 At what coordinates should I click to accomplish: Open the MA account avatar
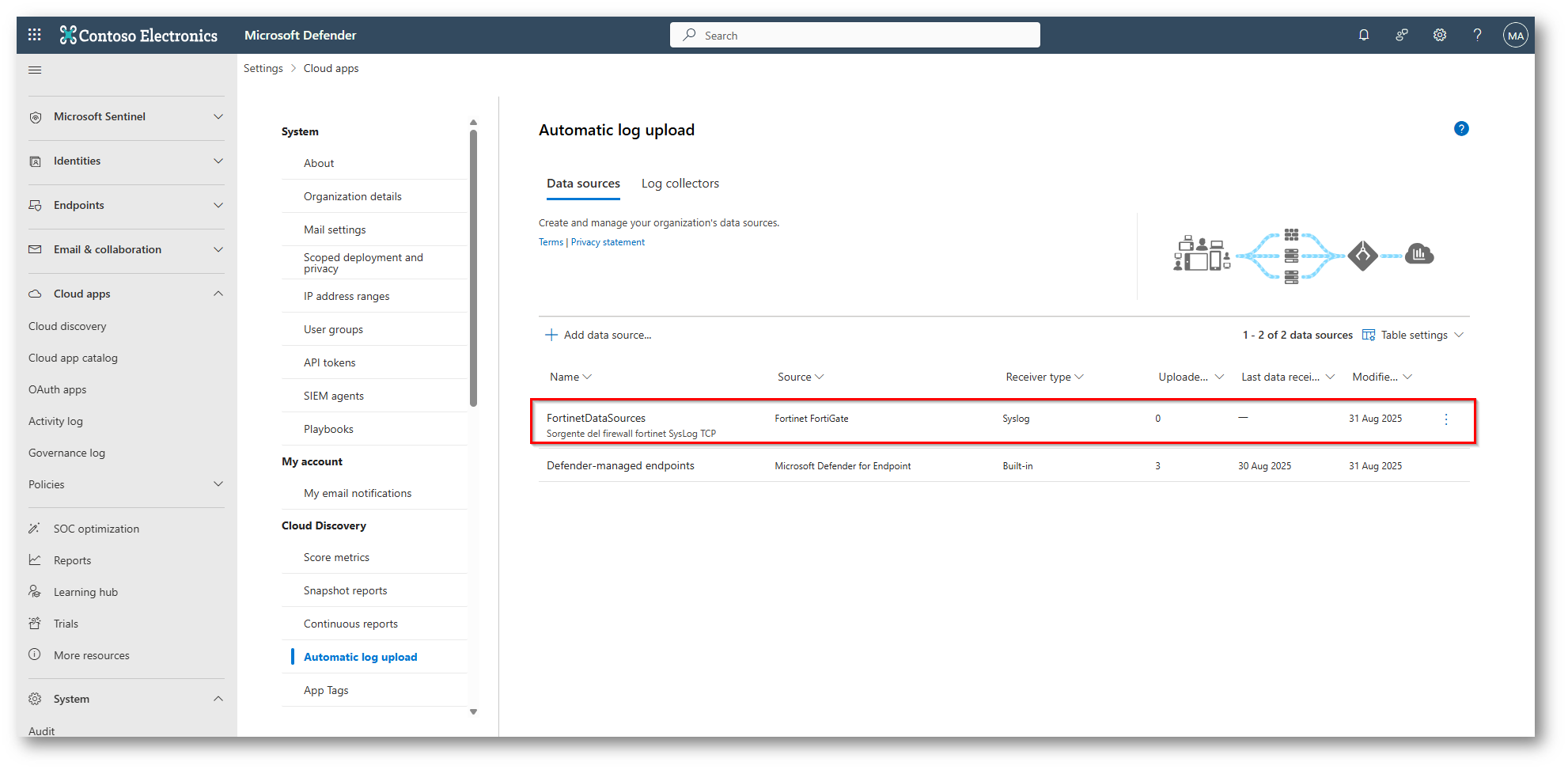(1515, 35)
